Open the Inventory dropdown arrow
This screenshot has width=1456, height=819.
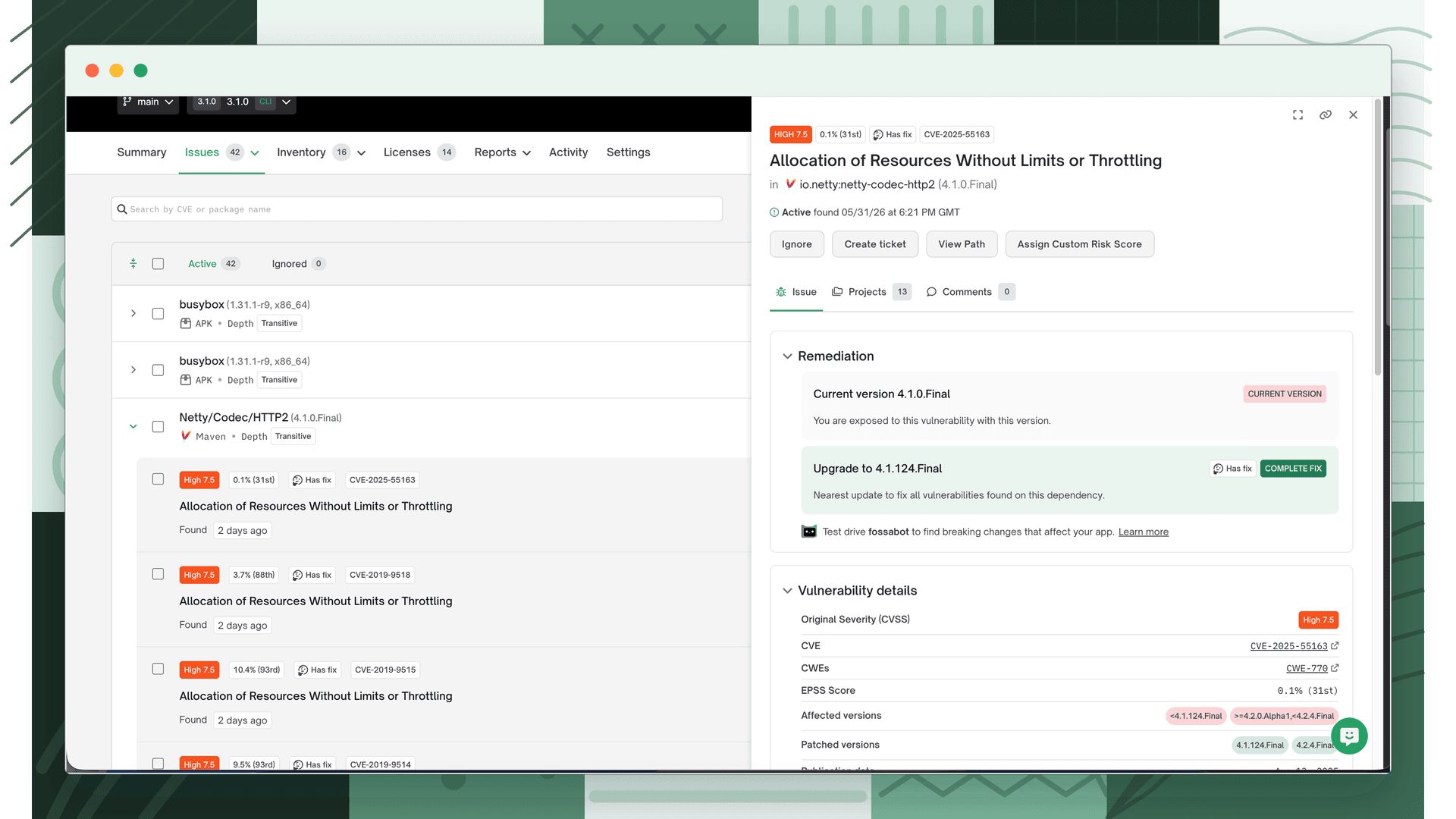361,152
